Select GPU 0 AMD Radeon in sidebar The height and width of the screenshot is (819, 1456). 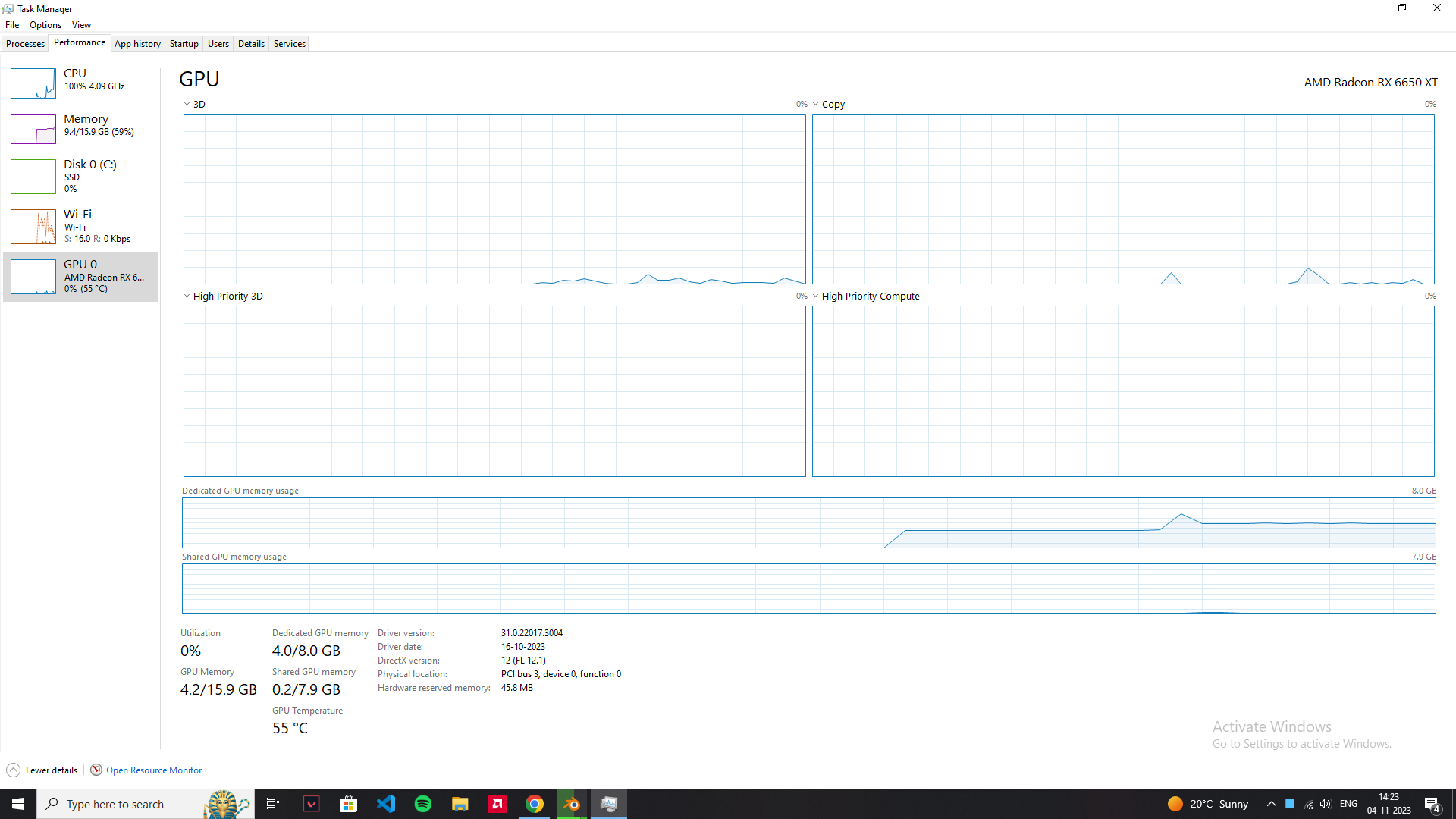pyautogui.click(x=80, y=277)
